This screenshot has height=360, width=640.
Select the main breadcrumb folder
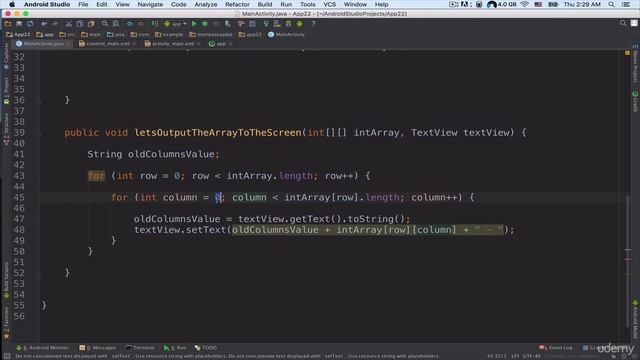(91, 35)
